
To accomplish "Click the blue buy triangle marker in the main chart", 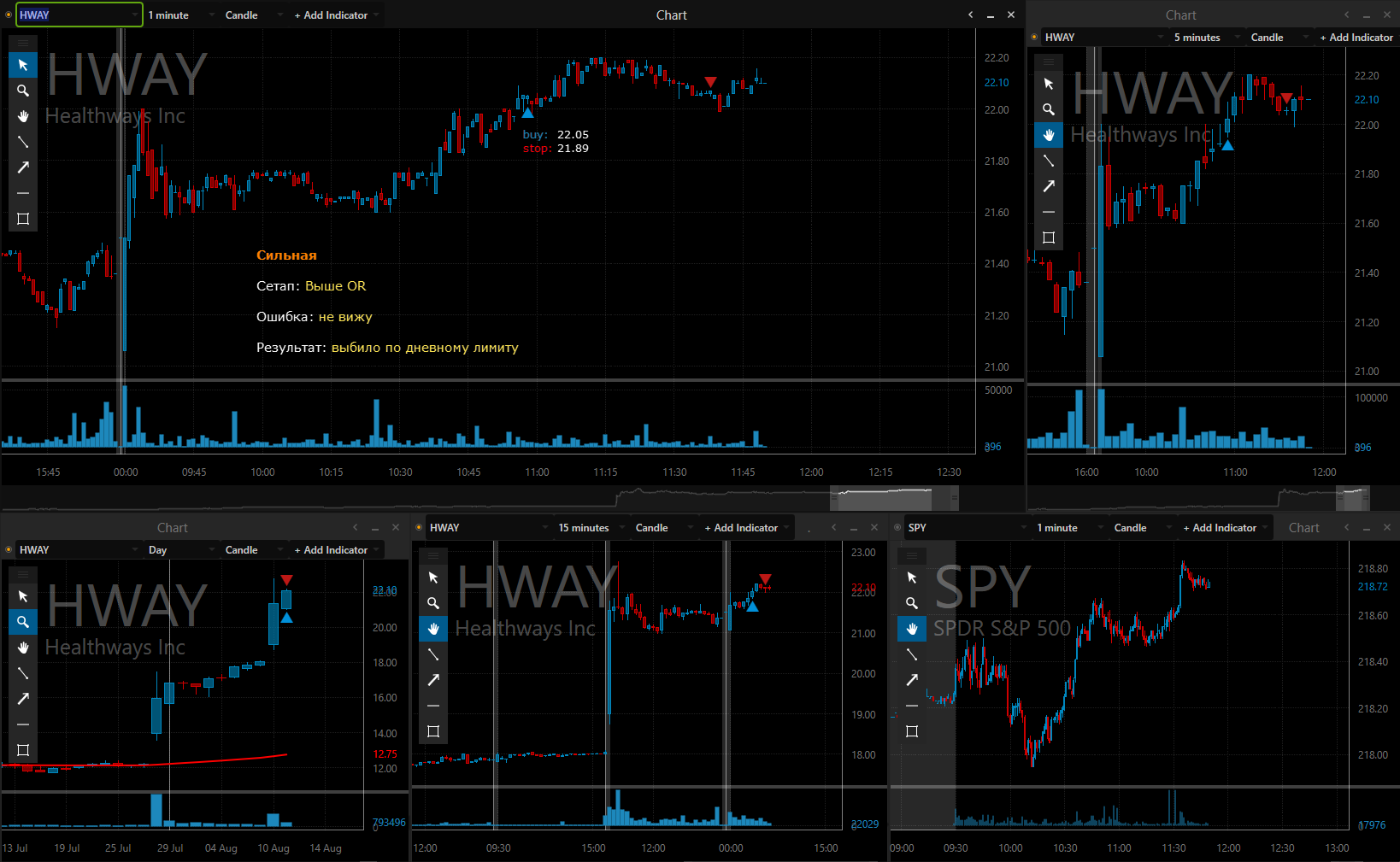I will point(527,112).
